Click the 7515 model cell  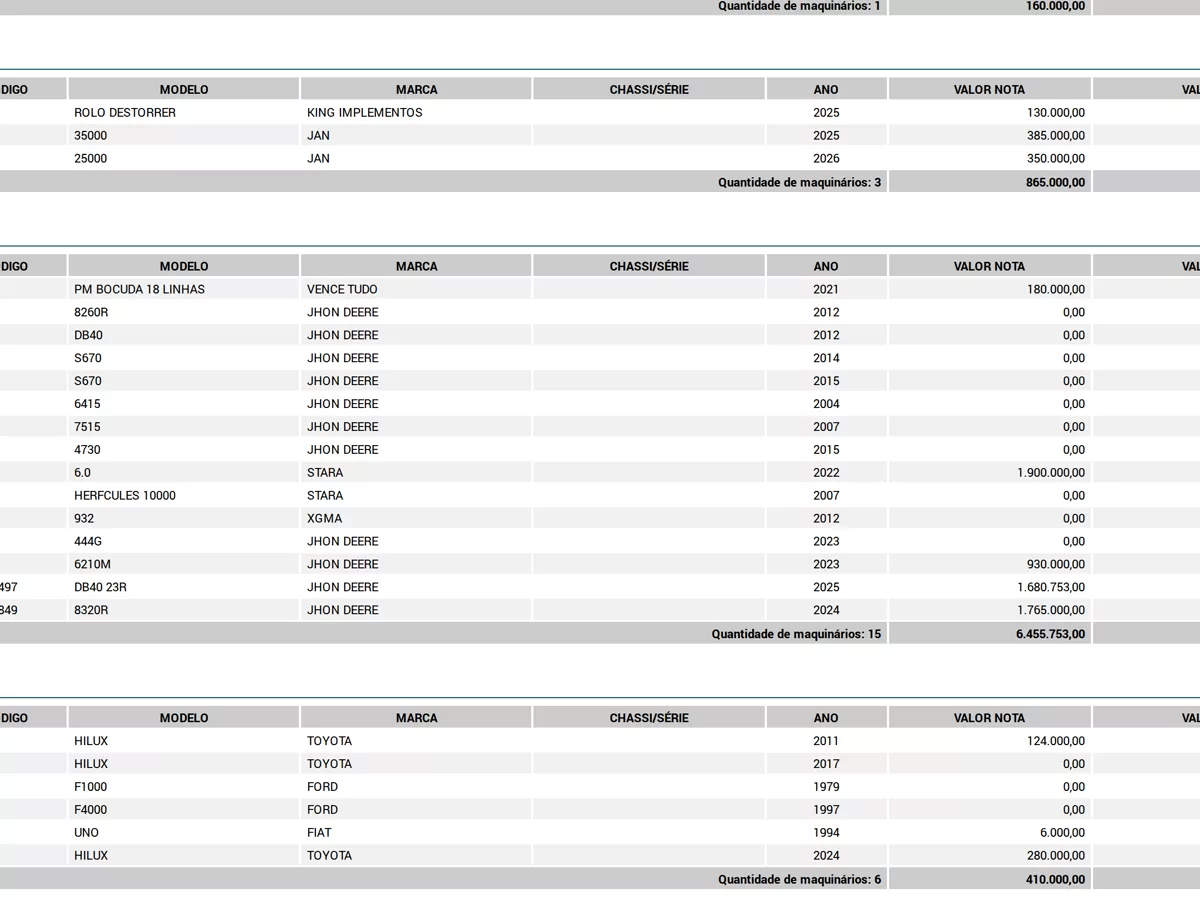pyautogui.click(x=184, y=427)
